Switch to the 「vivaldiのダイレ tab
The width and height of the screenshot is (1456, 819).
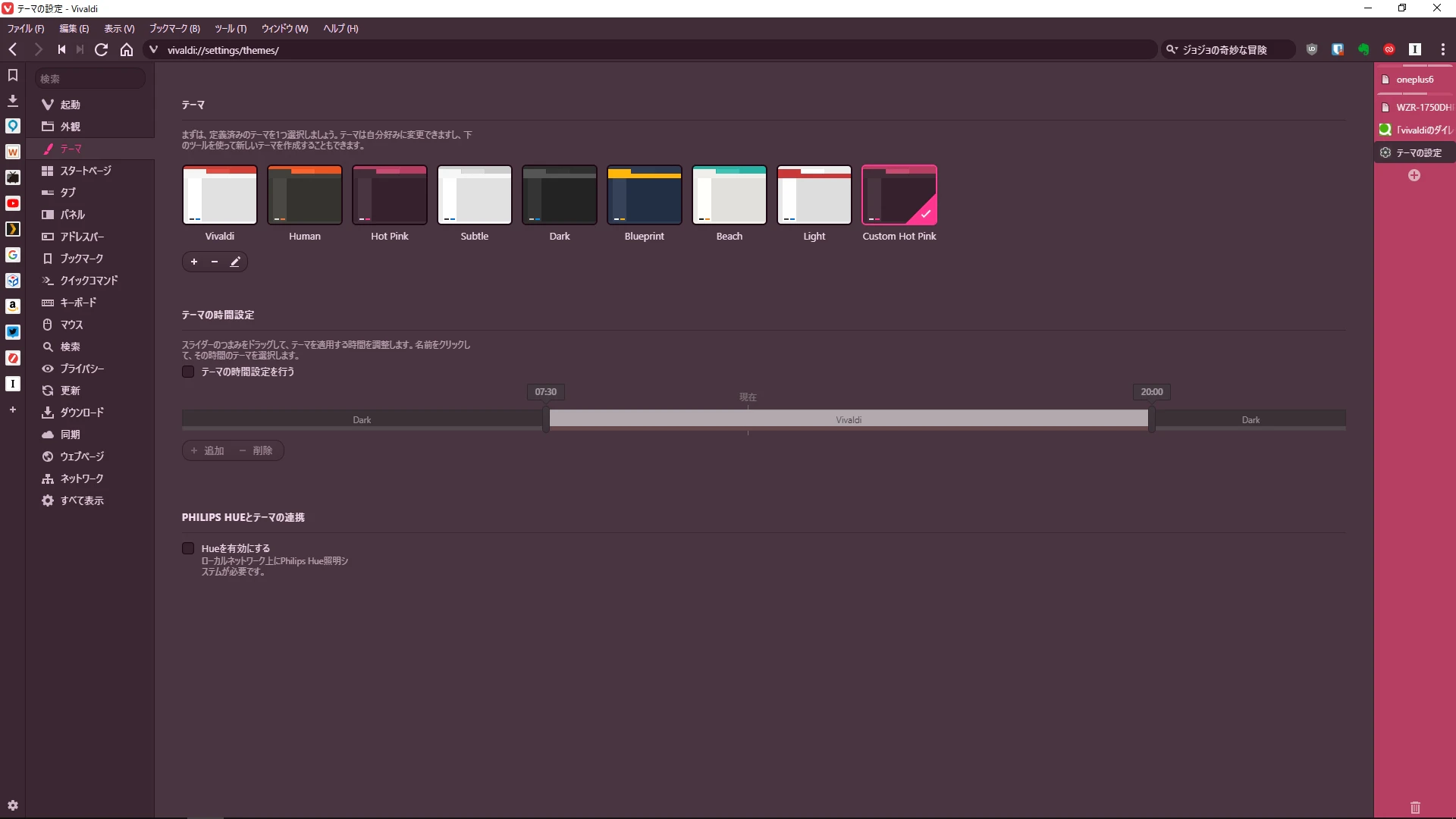(1415, 130)
